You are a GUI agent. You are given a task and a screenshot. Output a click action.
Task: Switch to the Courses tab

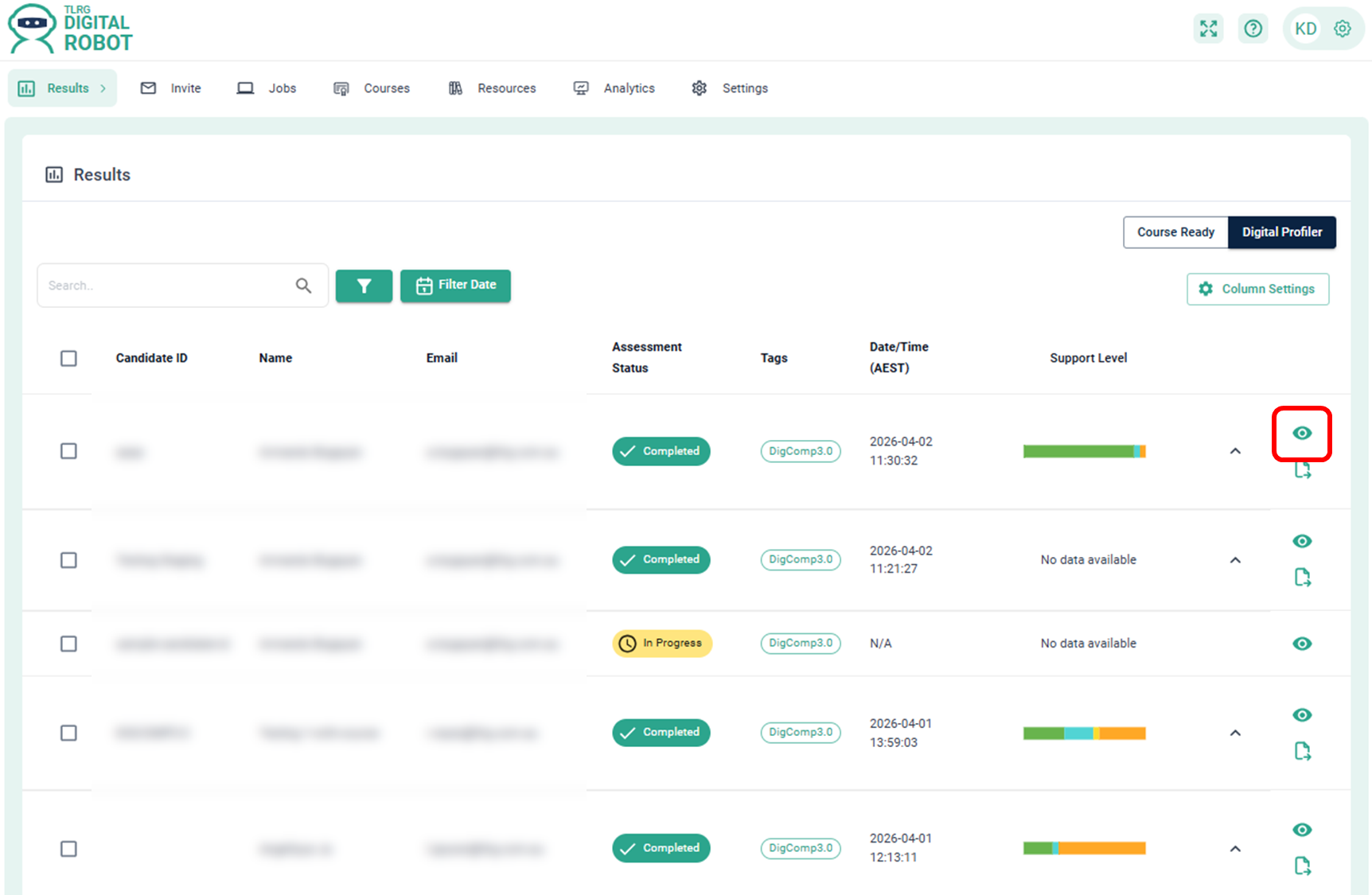(x=372, y=88)
